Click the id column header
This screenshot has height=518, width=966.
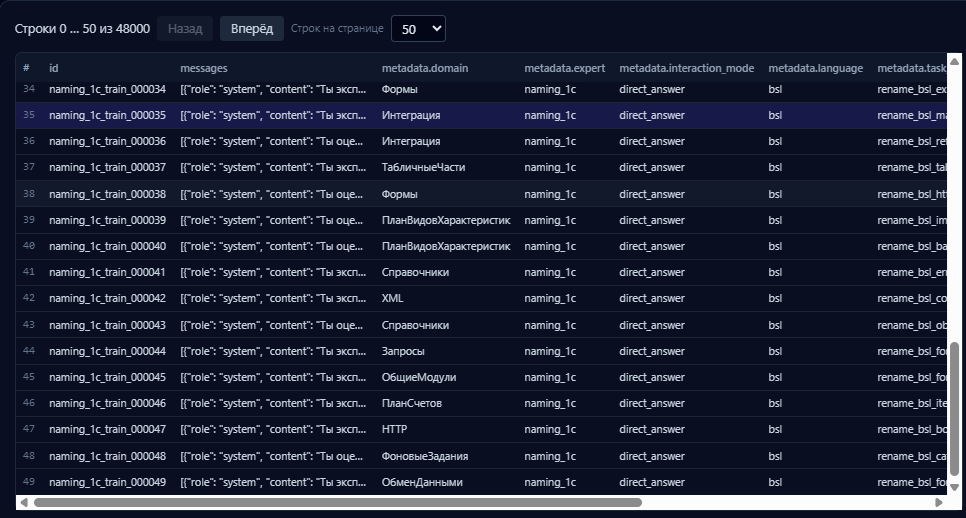point(54,68)
